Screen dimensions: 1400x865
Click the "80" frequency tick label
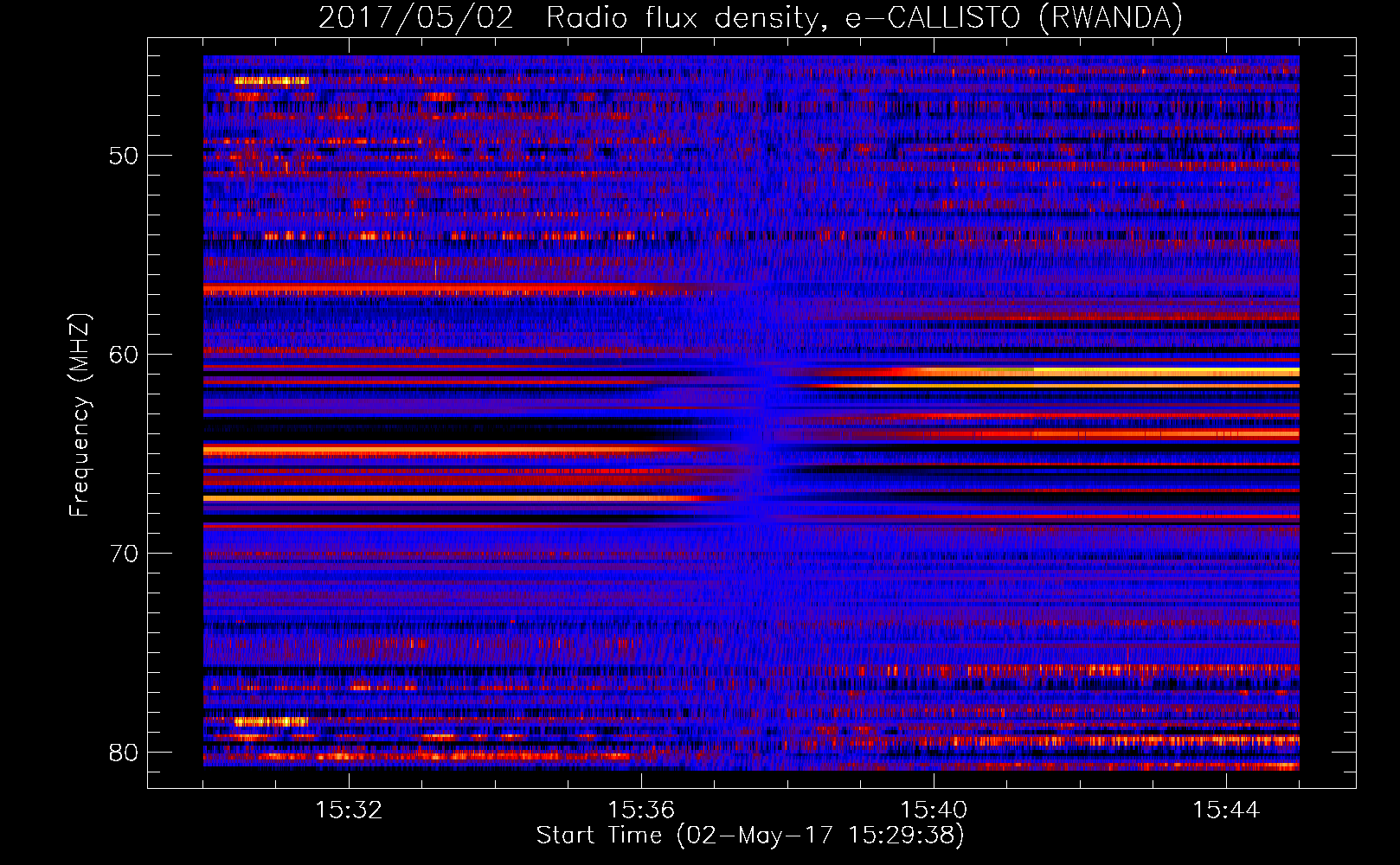124,753
